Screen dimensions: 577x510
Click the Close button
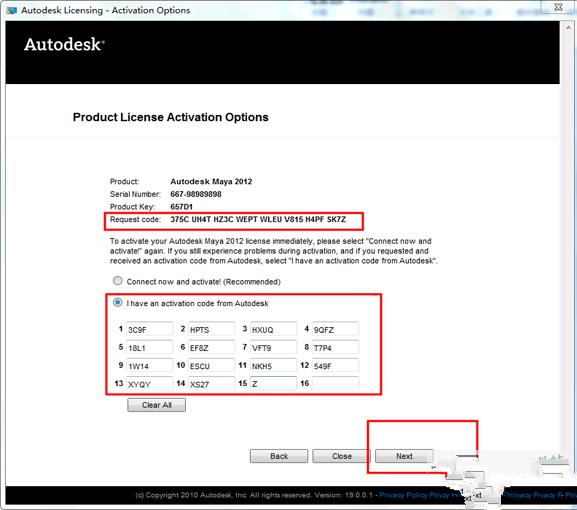coord(341,456)
